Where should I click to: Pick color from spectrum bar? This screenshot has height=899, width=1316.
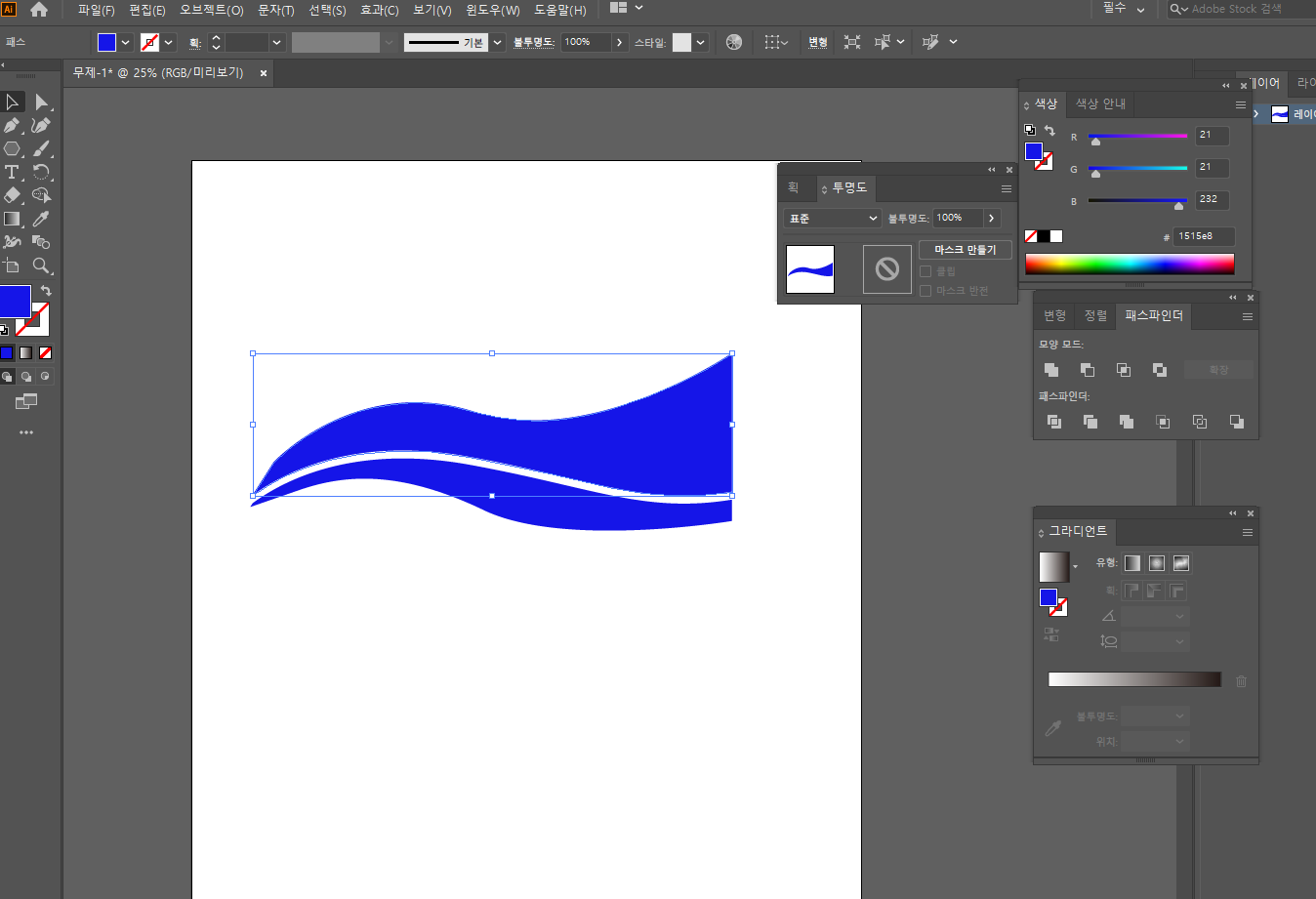1130,265
